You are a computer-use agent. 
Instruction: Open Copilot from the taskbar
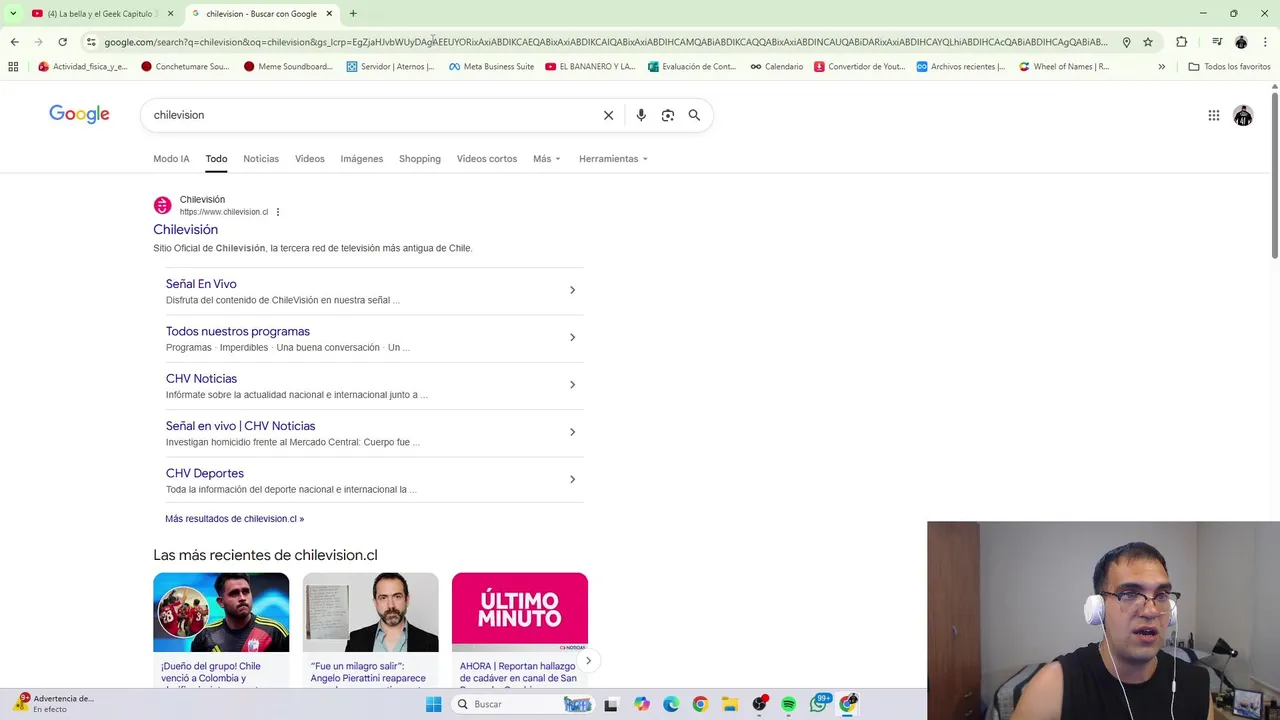pyautogui.click(x=641, y=704)
